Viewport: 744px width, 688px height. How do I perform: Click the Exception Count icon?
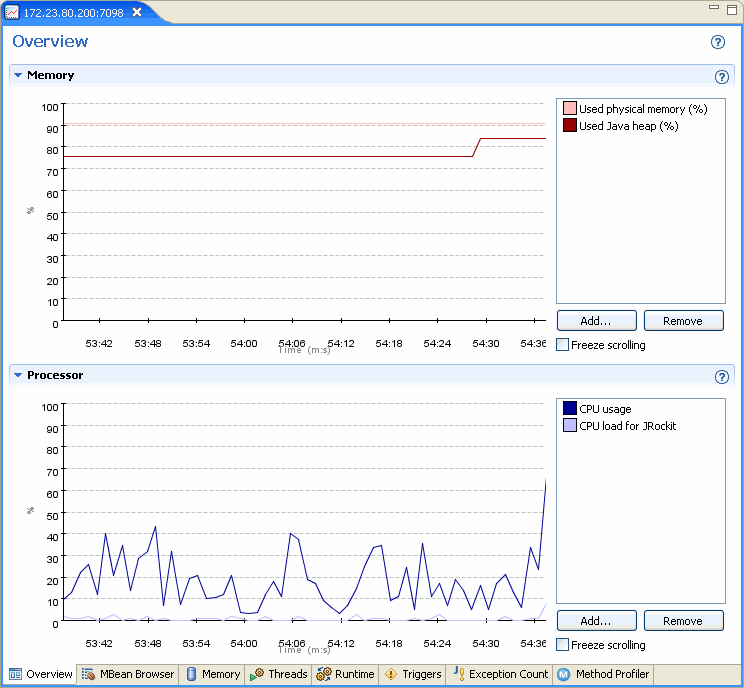(x=459, y=673)
